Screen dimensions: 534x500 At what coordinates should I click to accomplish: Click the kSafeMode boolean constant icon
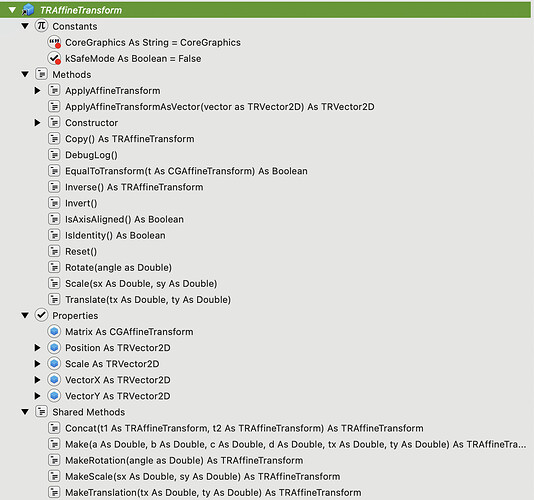pyautogui.click(x=54, y=58)
